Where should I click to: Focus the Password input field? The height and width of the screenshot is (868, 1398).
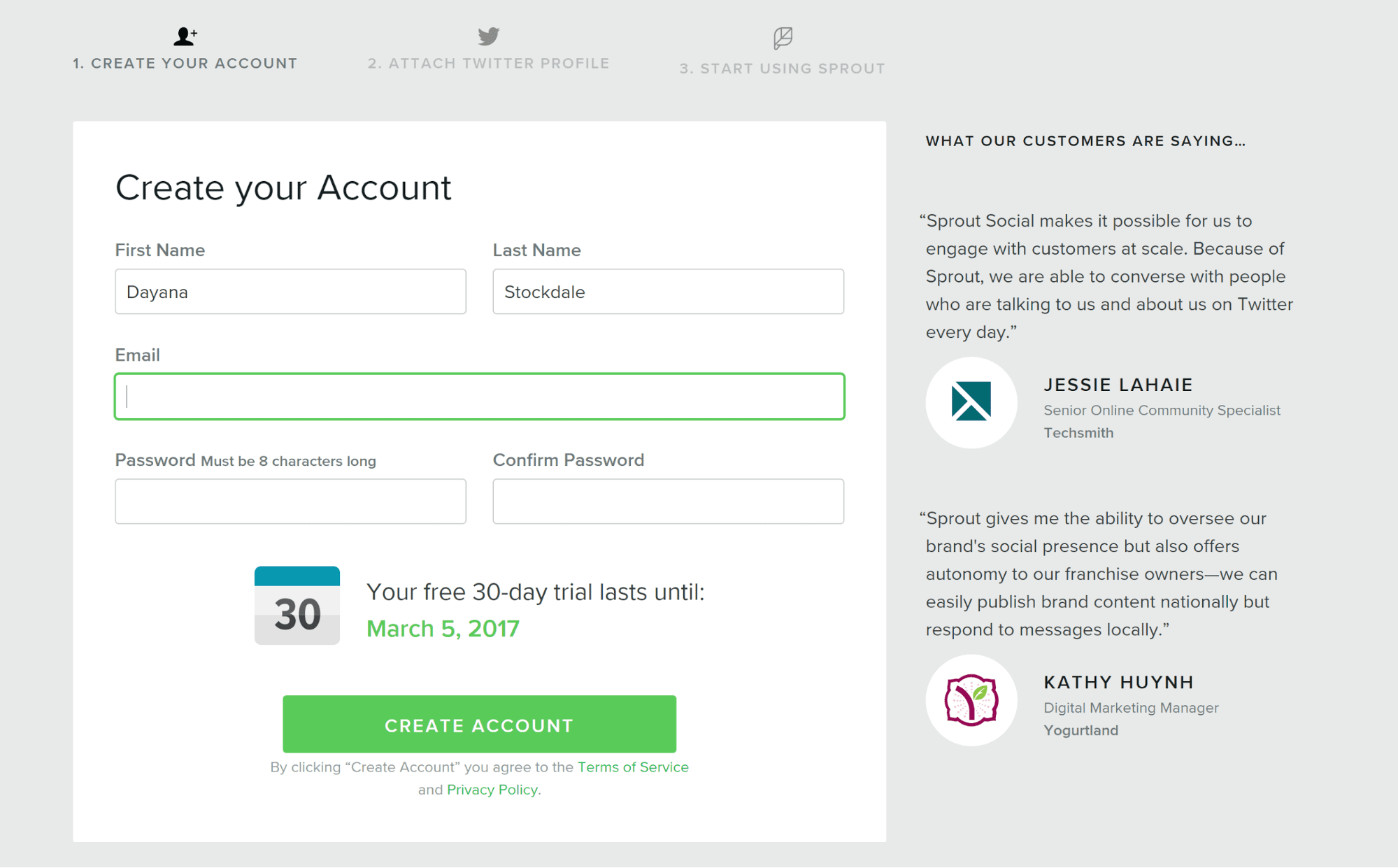(290, 501)
